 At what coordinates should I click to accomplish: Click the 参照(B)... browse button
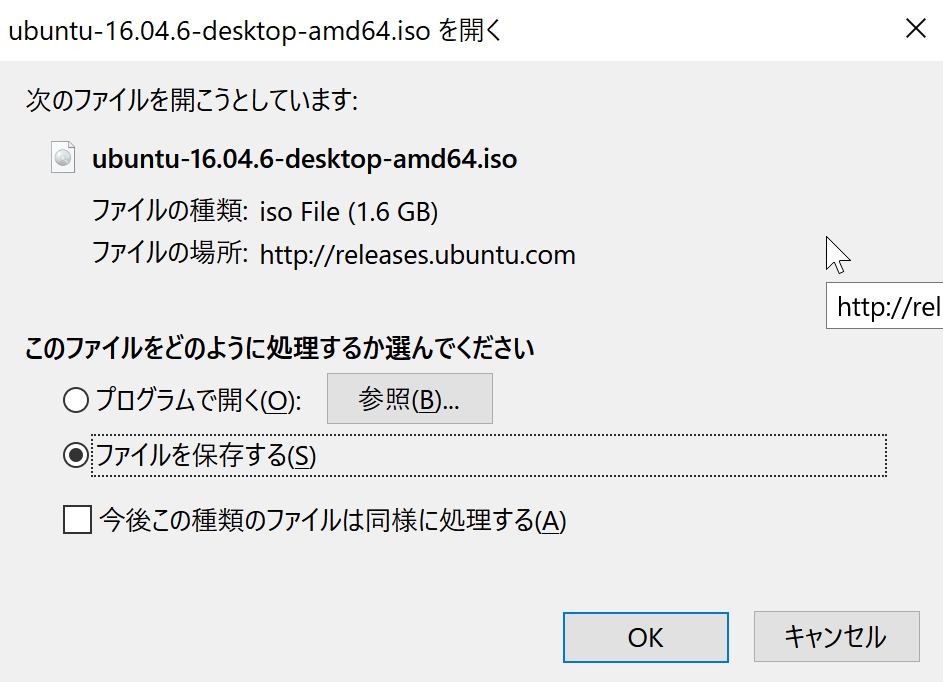[x=410, y=399]
